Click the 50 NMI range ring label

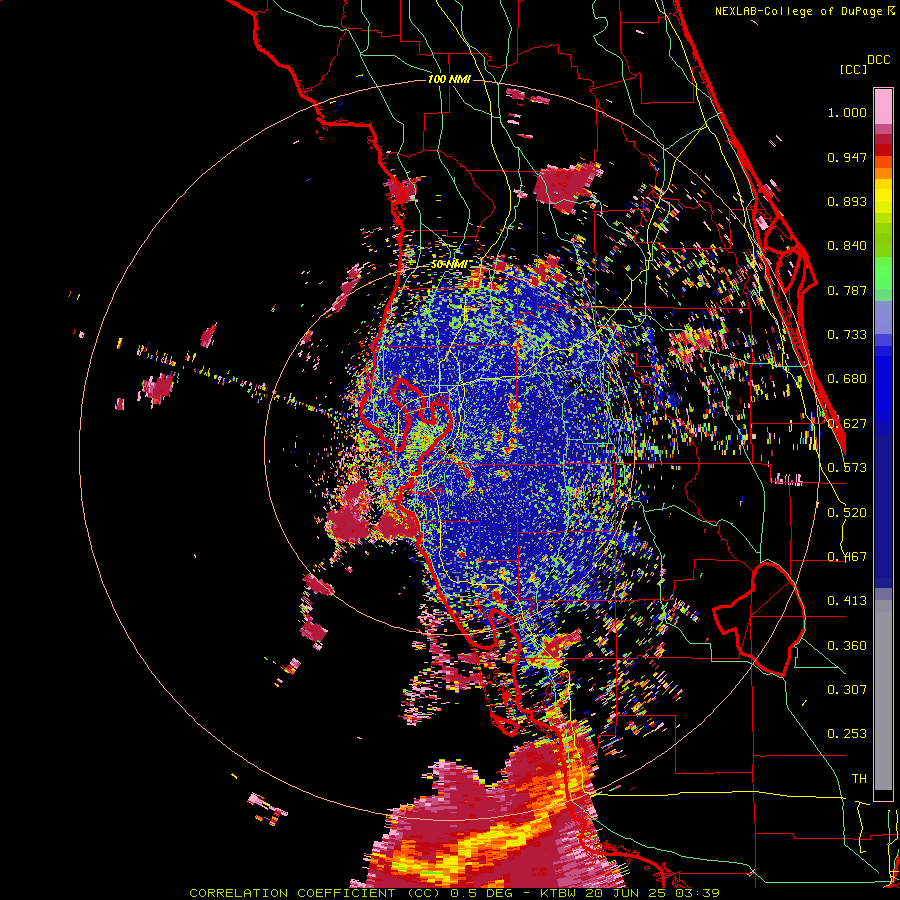(x=449, y=265)
